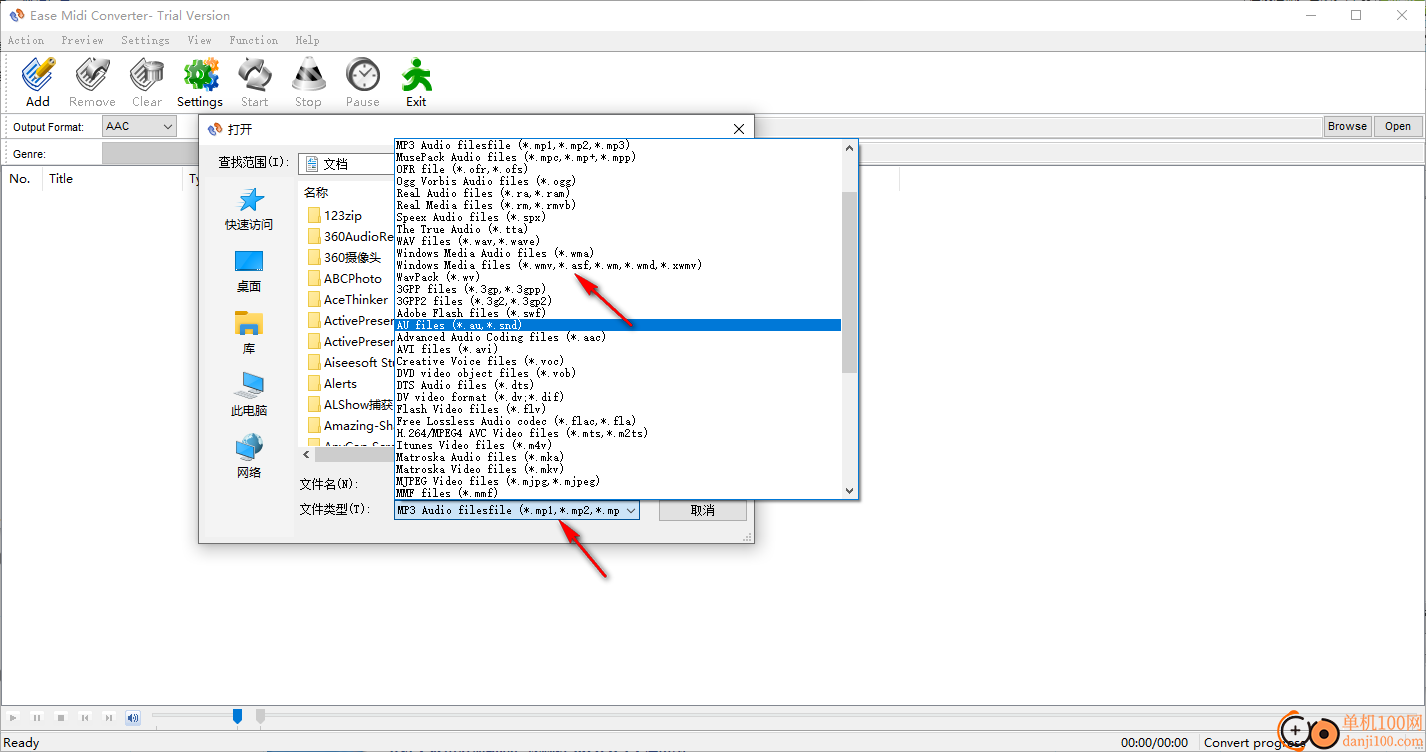Choose MP3 Audio filesfile in type list
Image resolution: width=1426 pixels, height=752 pixels.
(618, 145)
